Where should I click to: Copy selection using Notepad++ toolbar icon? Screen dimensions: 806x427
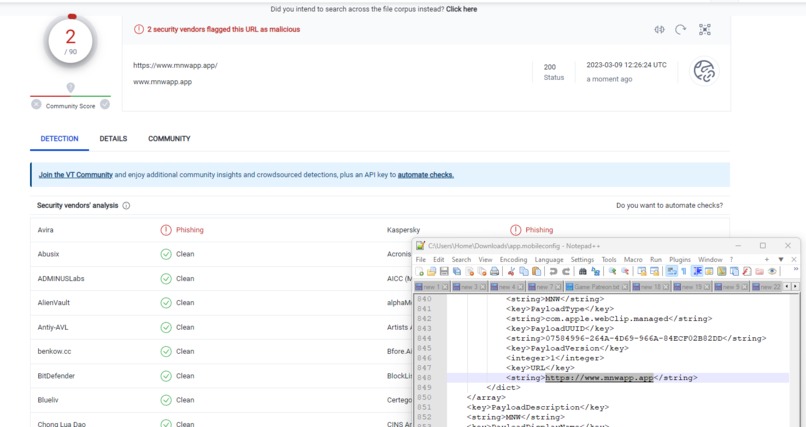(x=523, y=271)
